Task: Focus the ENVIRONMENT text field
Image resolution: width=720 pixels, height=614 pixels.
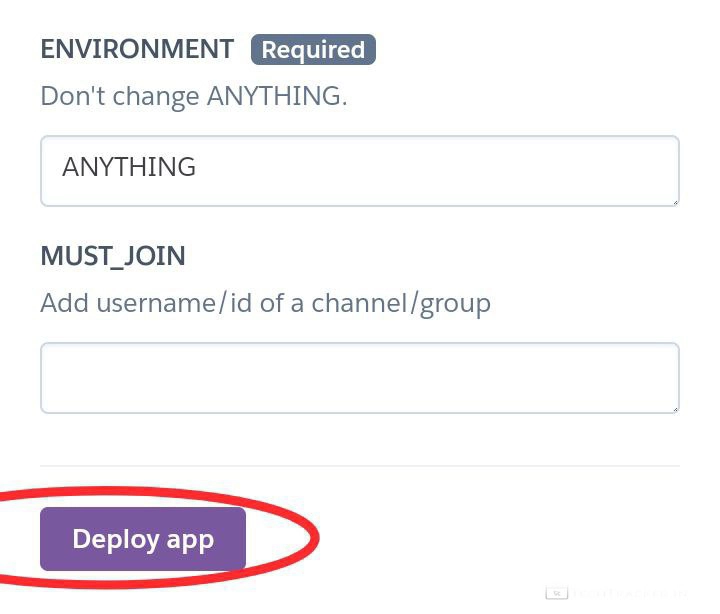Action: (x=360, y=171)
